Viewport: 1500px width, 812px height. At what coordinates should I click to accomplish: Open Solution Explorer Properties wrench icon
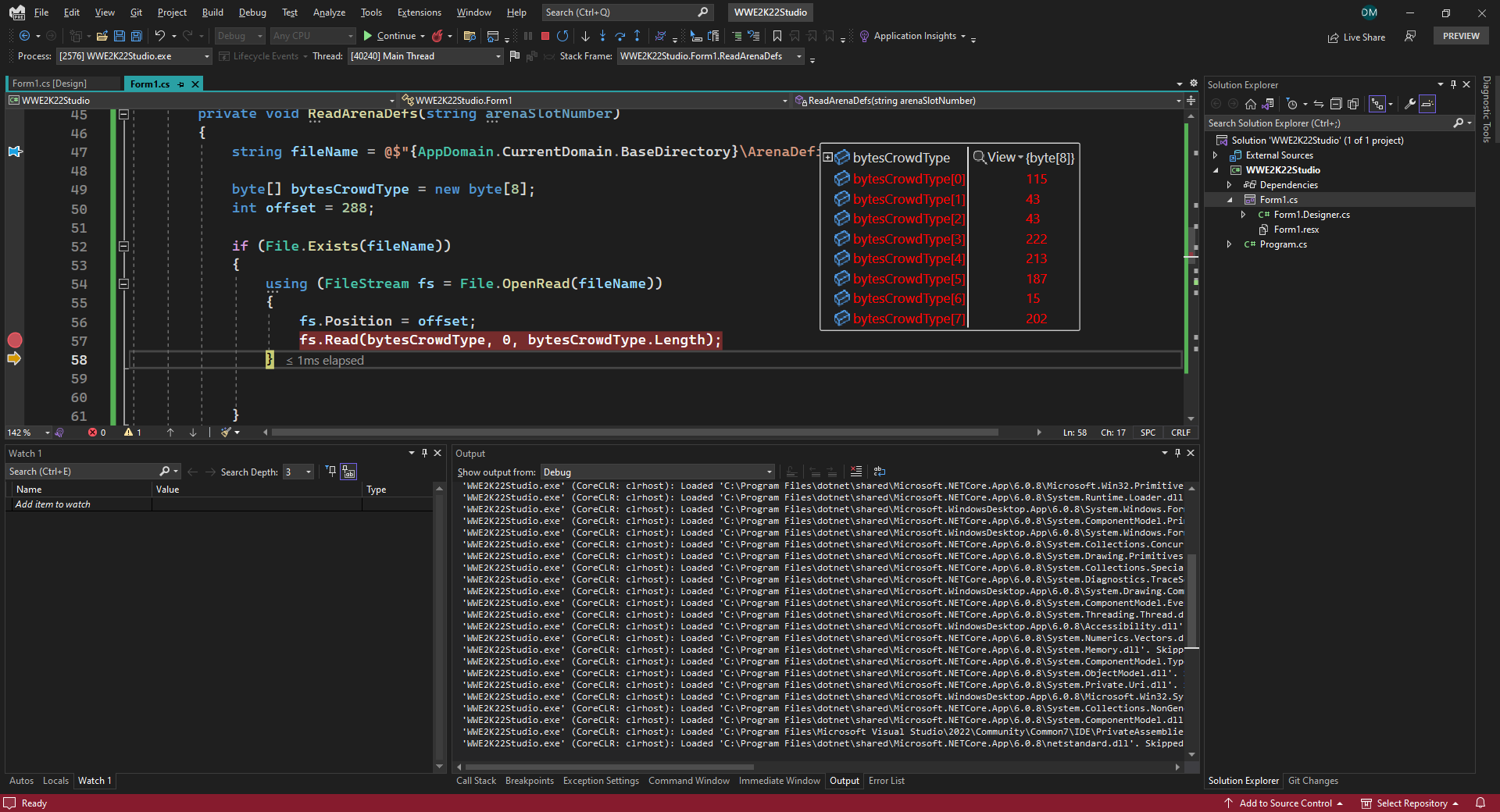coord(1410,104)
